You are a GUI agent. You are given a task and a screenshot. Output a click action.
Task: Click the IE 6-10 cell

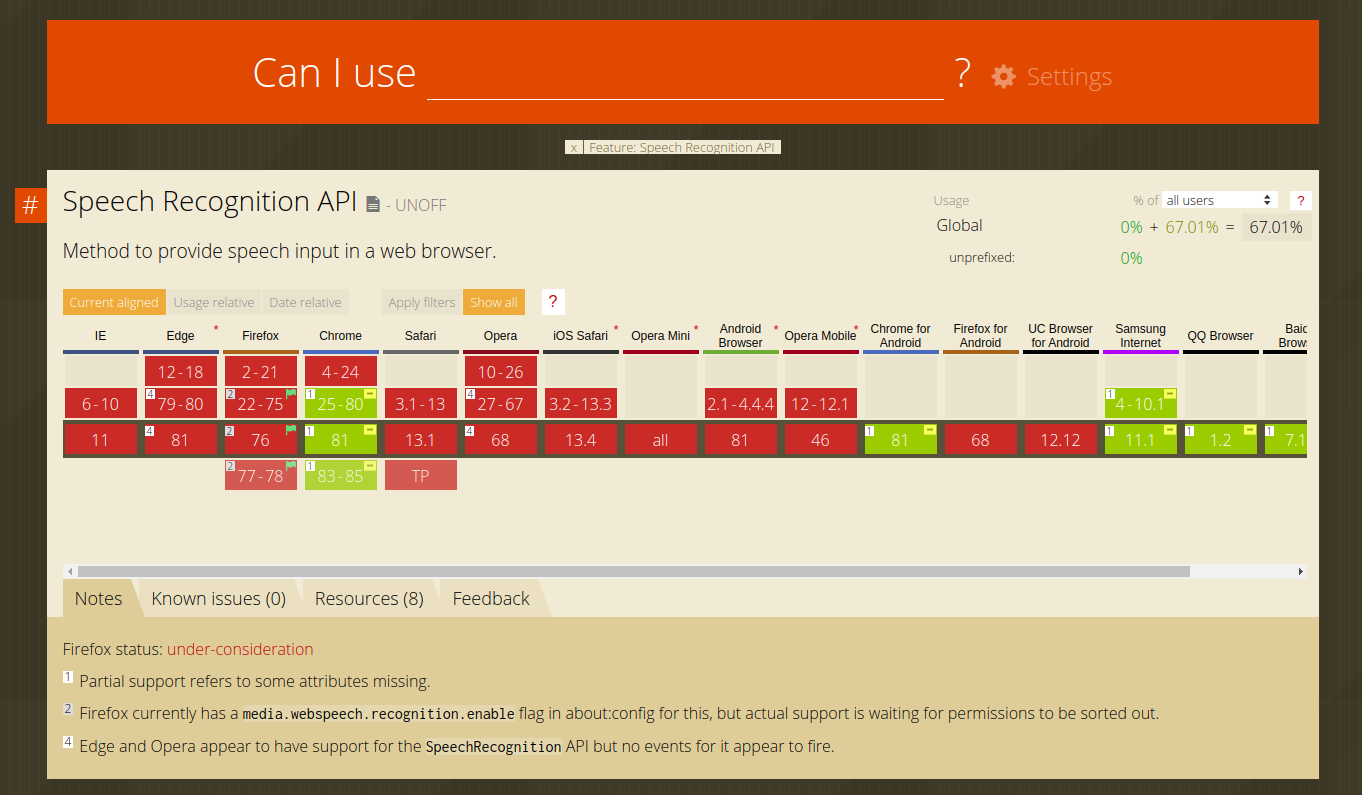click(101, 403)
